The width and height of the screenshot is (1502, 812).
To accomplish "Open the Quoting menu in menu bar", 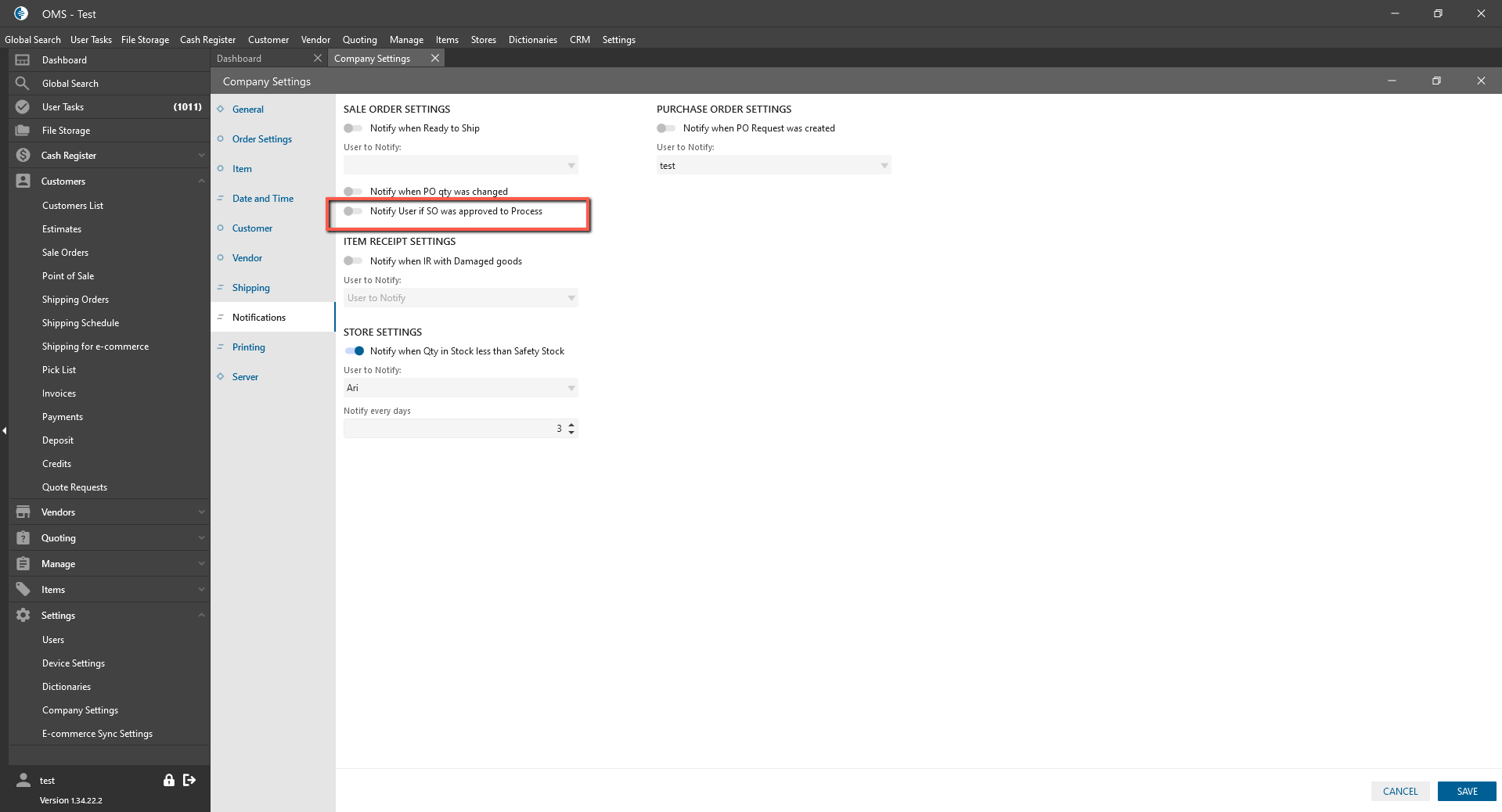I will pos(359,40).
